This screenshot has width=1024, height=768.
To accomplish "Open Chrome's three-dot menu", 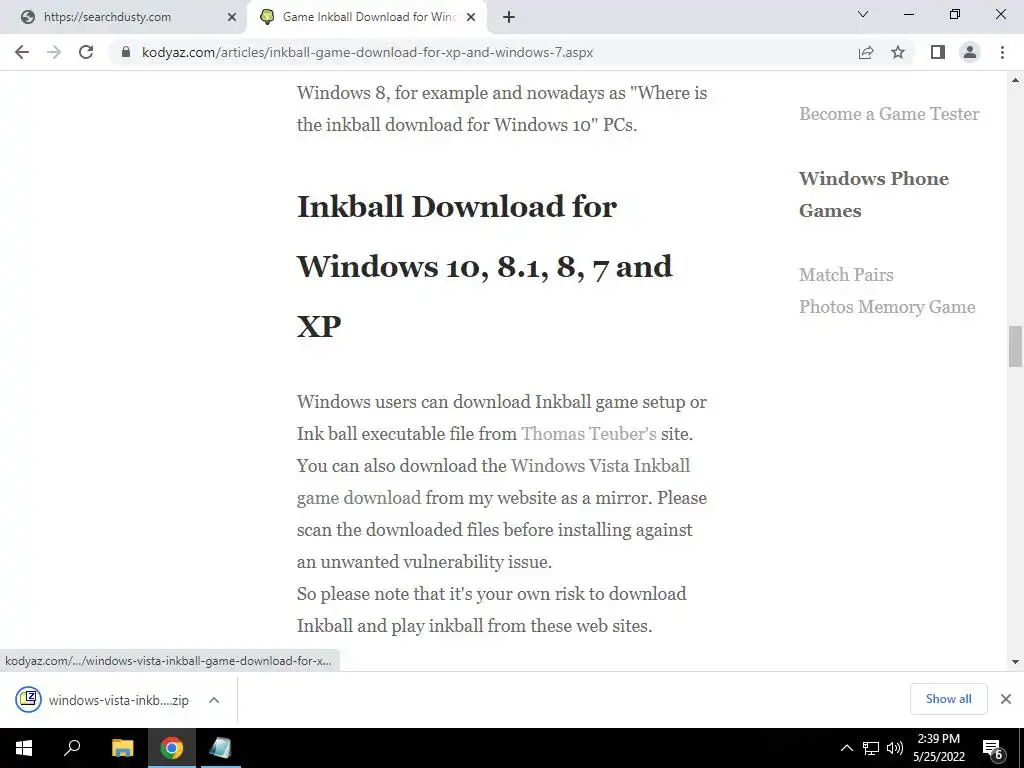I will click(1002, 52).
